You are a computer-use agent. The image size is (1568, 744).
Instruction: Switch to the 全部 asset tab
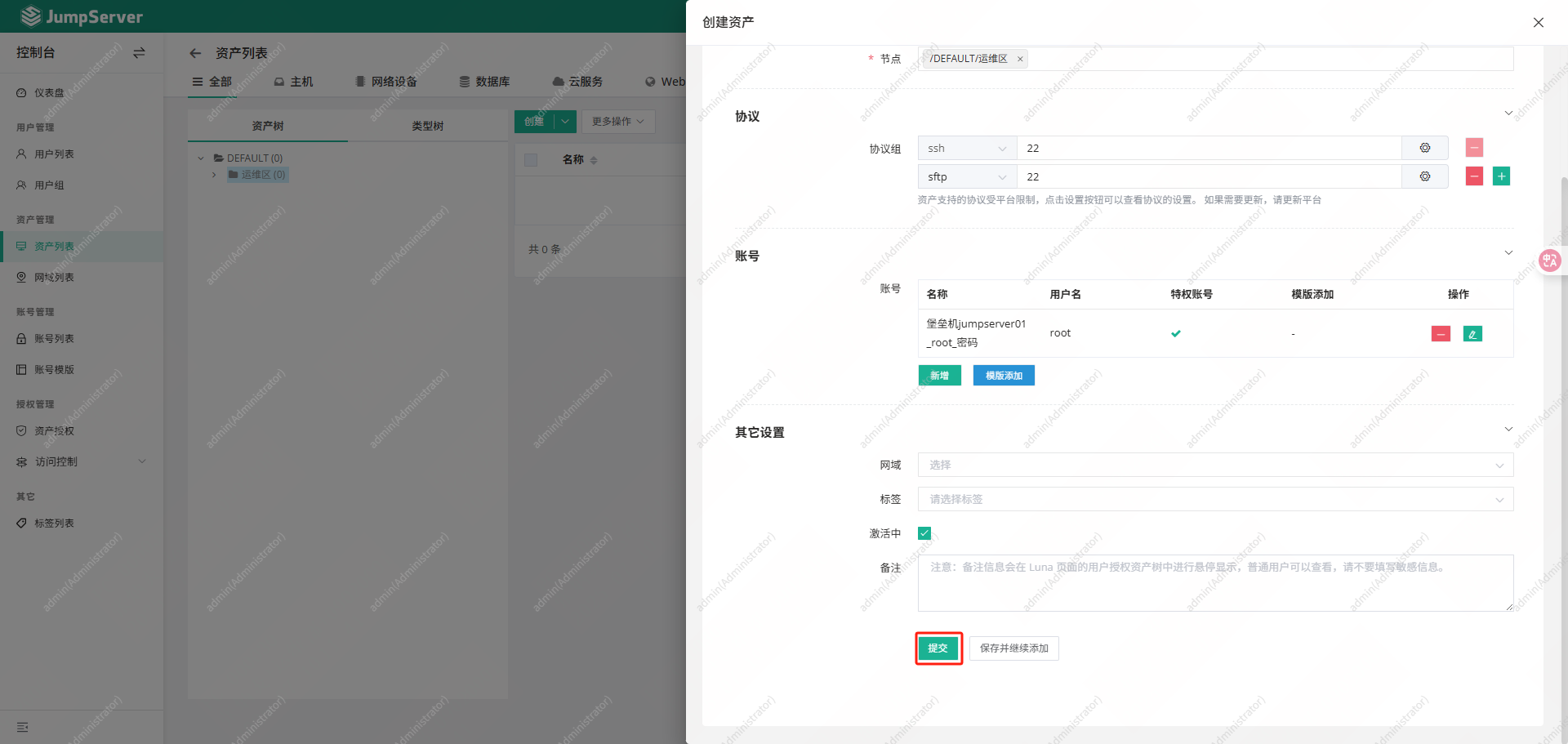(212, 82)
